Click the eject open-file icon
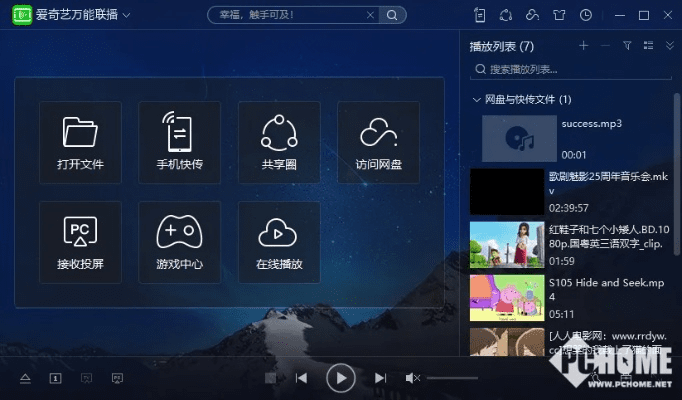682x400 pixels. [25, 379]
